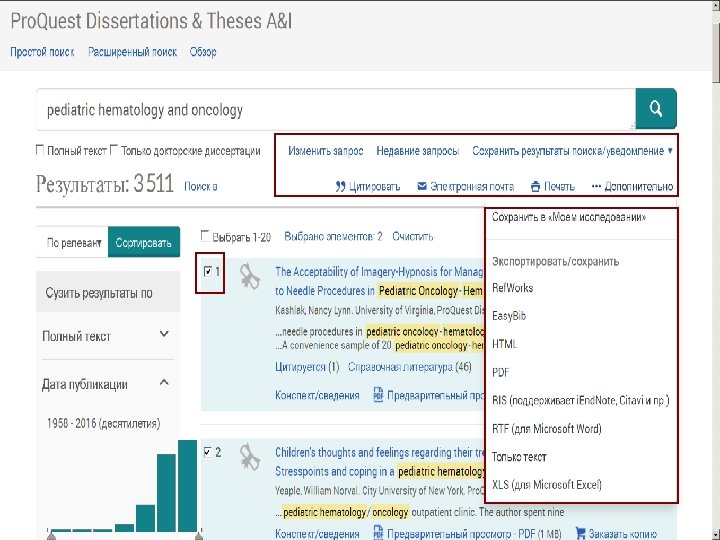This screenshot has height=540, width=720.
Task: Click the Email envelope icon
Action: pyautogui.click(x=422, y=186)
